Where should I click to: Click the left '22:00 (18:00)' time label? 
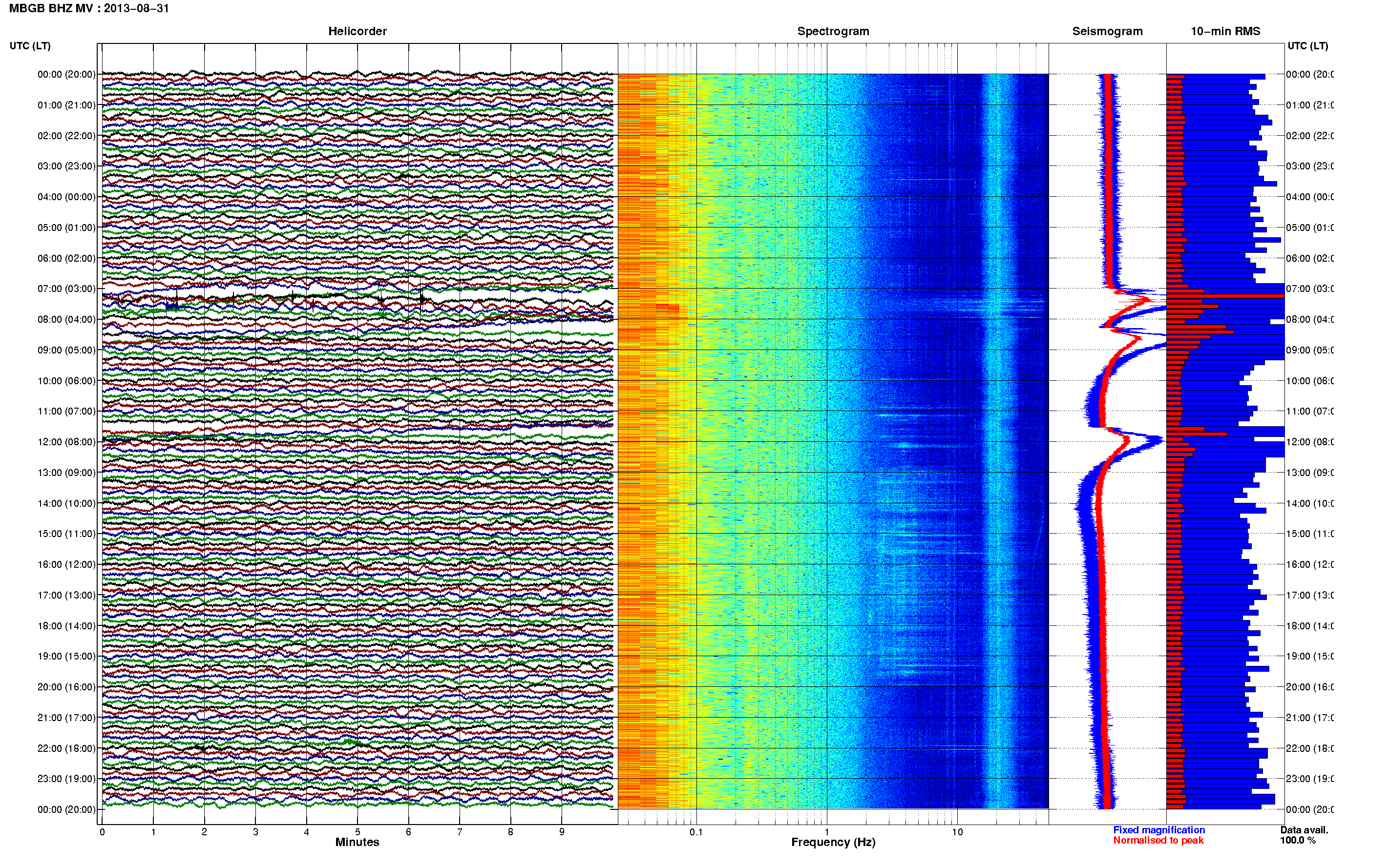pos(66,748)
